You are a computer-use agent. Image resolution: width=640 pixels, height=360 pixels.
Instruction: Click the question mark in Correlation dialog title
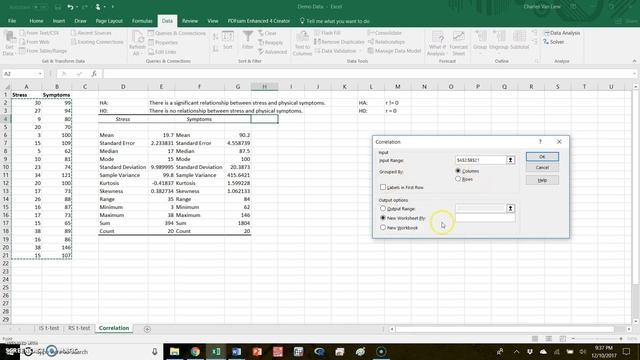[x=540, y=142]
